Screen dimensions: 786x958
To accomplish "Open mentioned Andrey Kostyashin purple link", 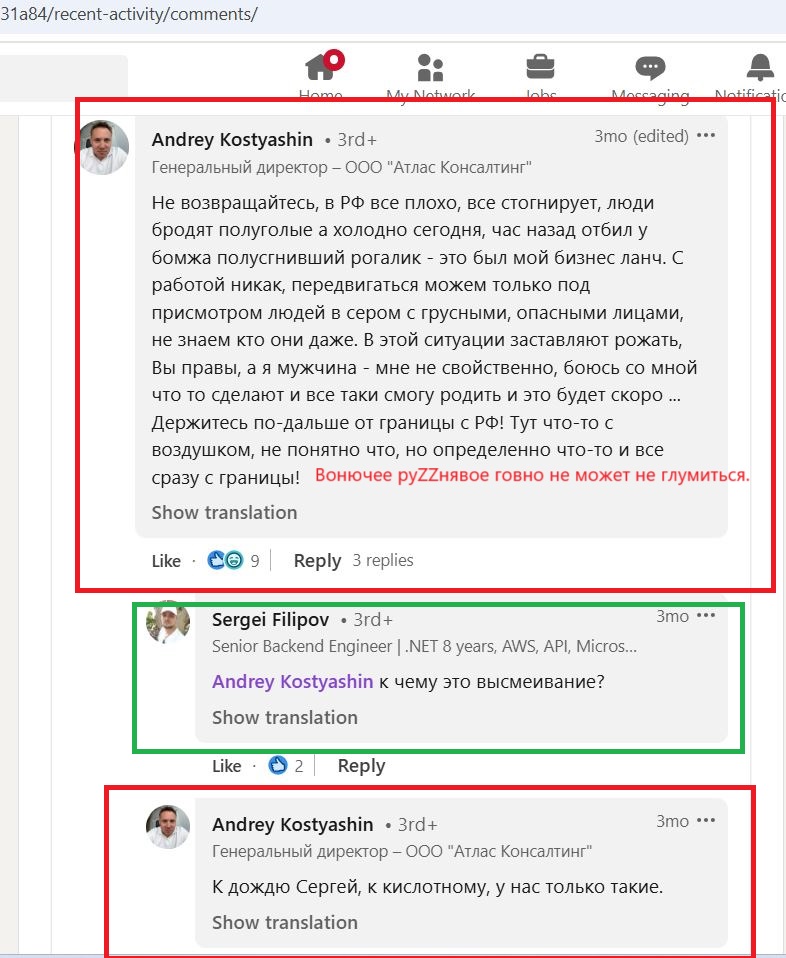I will (292, 681).
